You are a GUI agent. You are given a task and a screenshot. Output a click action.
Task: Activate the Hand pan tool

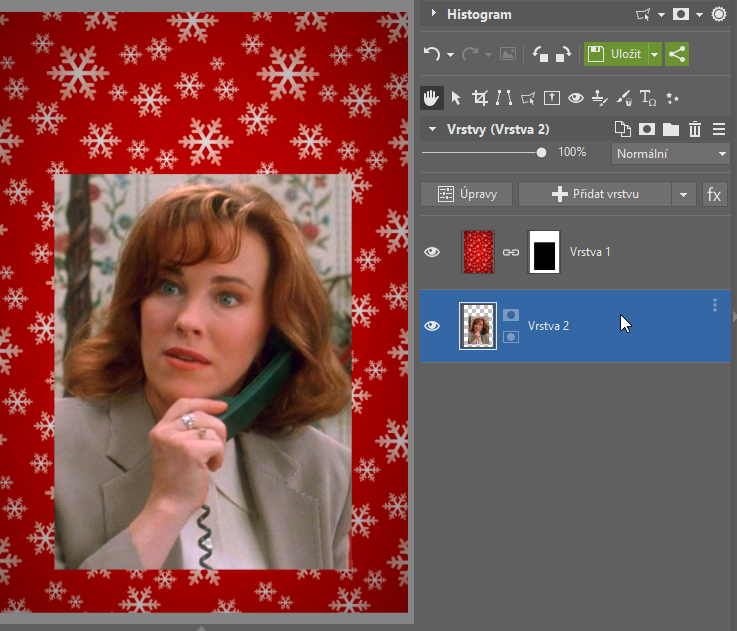(x=432, y=98)
